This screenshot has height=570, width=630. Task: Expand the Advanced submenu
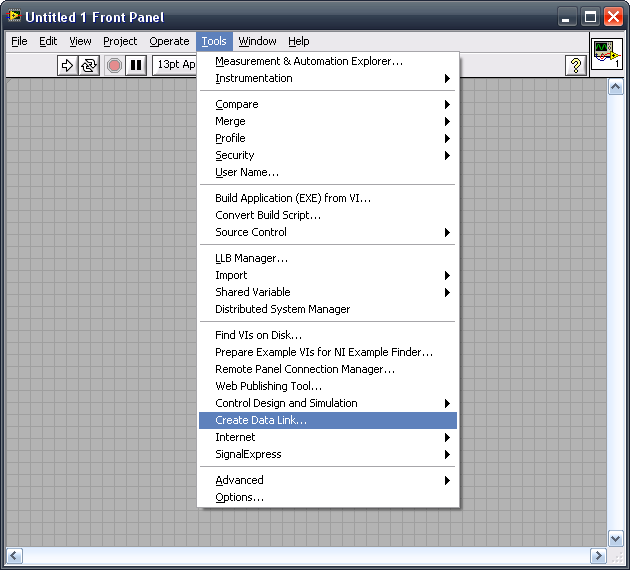tap(328, 480)
